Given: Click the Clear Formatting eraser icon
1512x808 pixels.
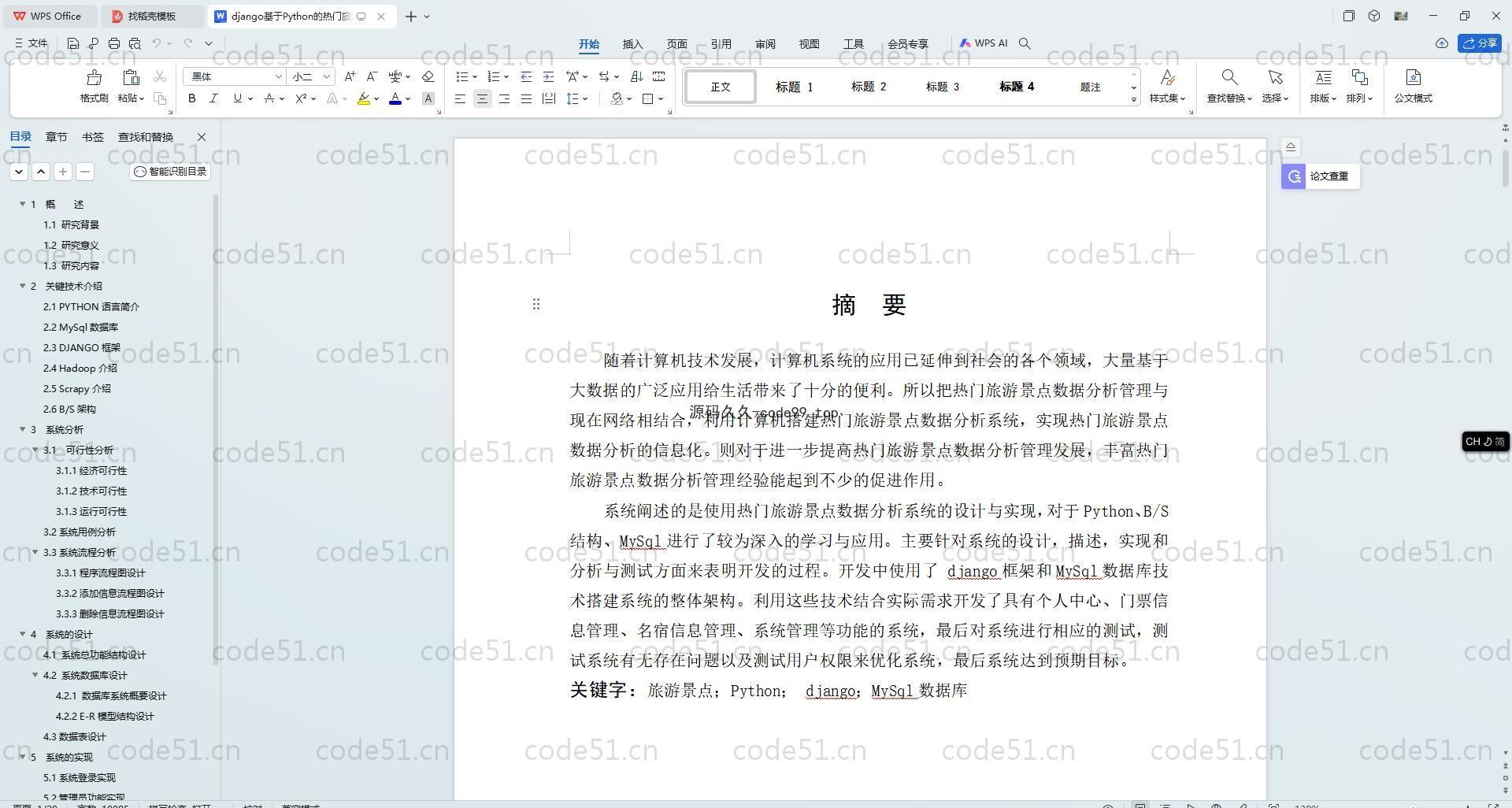Looking at the screenshot, I should (428, 76).
